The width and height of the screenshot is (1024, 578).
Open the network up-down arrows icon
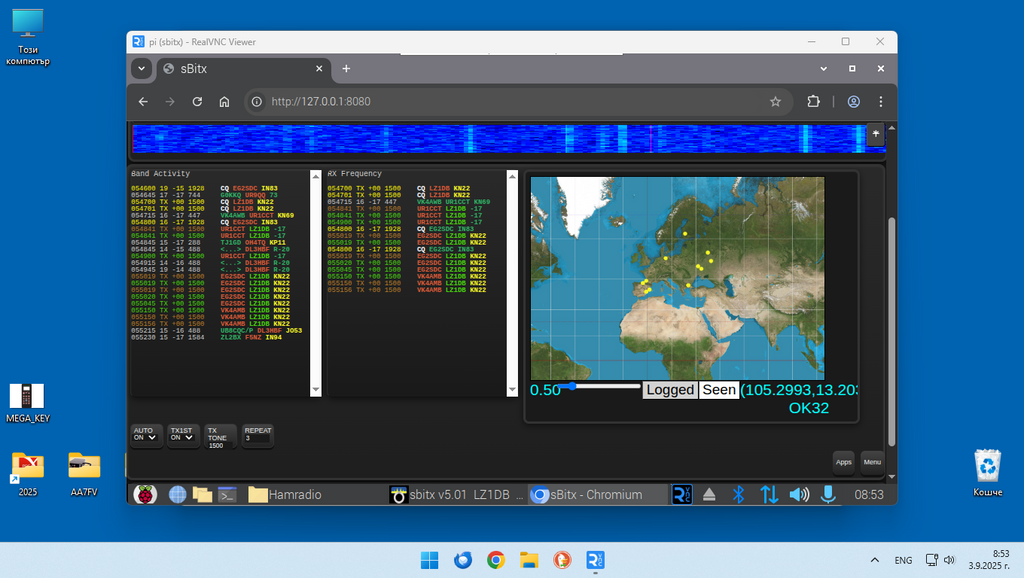pos(769,494)
